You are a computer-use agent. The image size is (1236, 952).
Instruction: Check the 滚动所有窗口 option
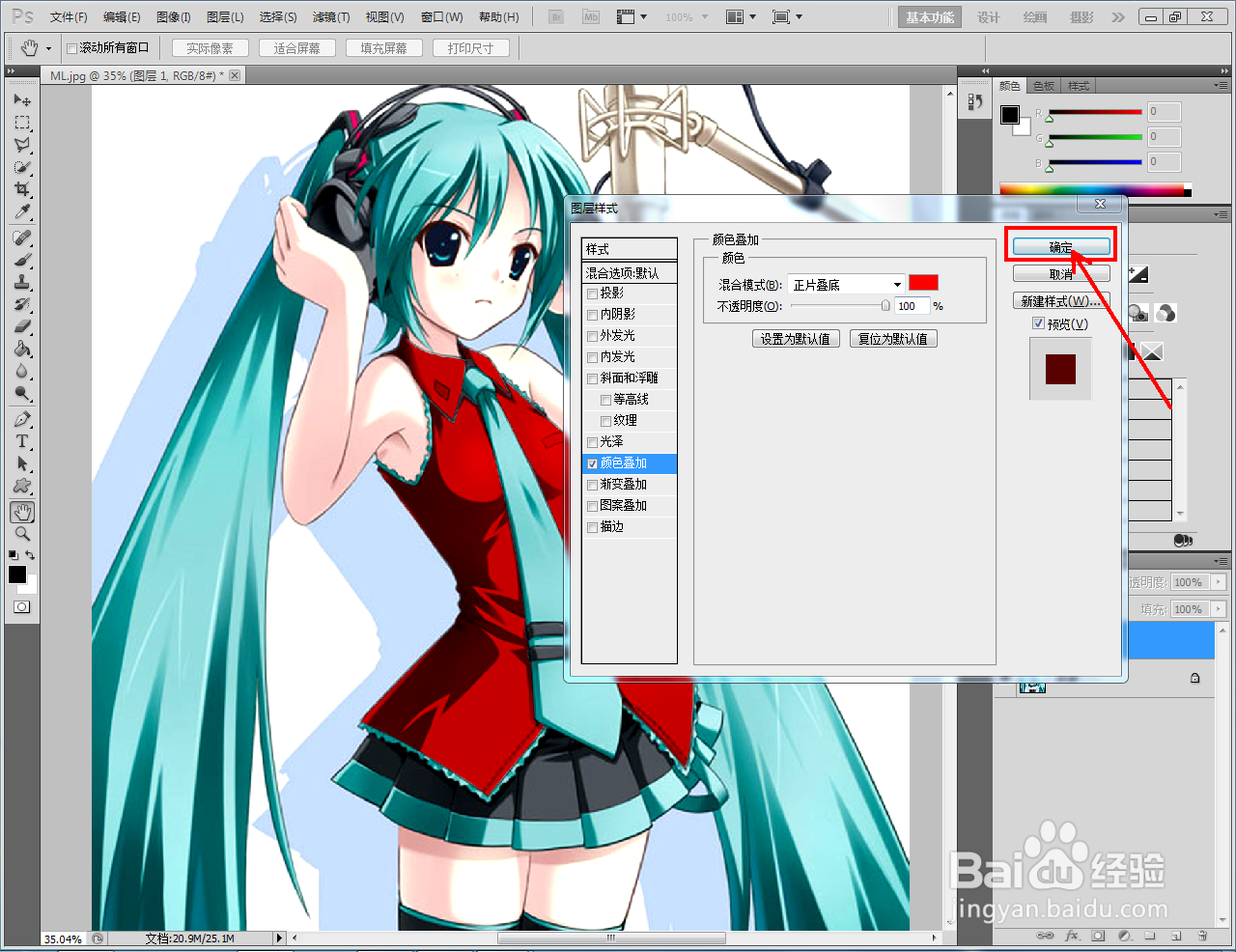click(72, 48)
